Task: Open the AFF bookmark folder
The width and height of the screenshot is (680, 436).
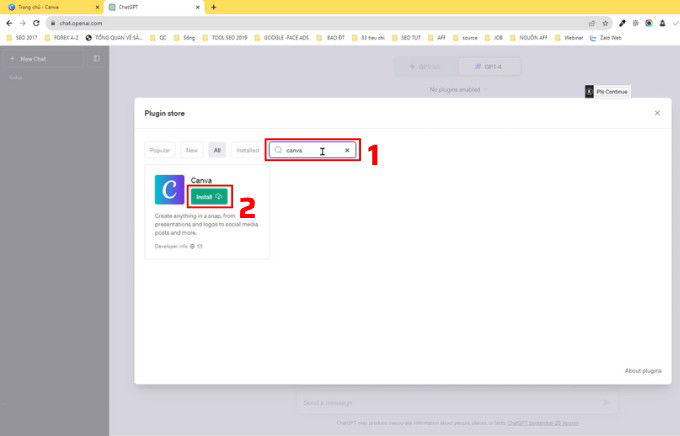Action: (x=437, y=38)
